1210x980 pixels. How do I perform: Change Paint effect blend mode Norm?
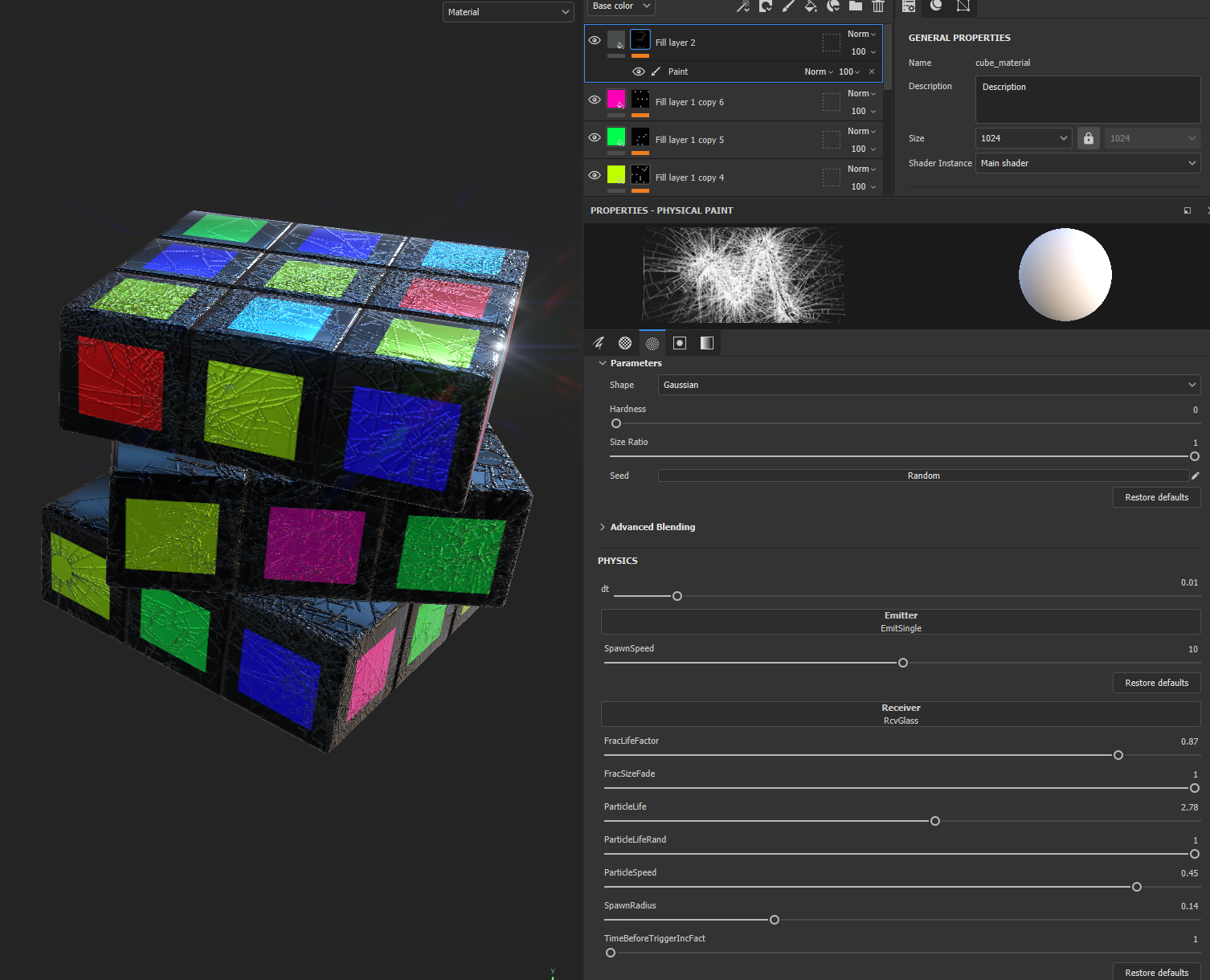coord(819,71)
